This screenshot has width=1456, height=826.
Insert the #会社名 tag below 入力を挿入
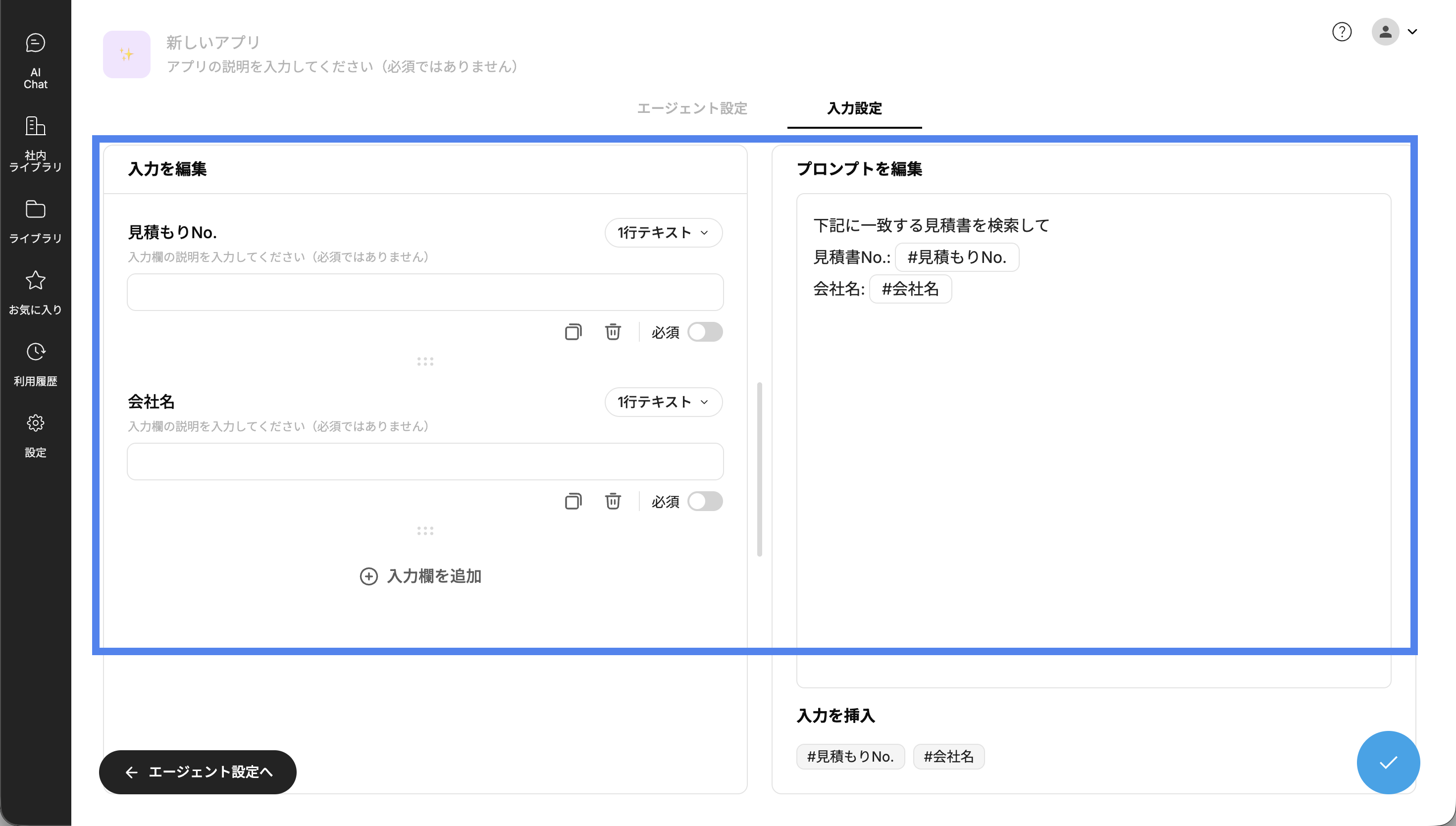pos(948,757)
